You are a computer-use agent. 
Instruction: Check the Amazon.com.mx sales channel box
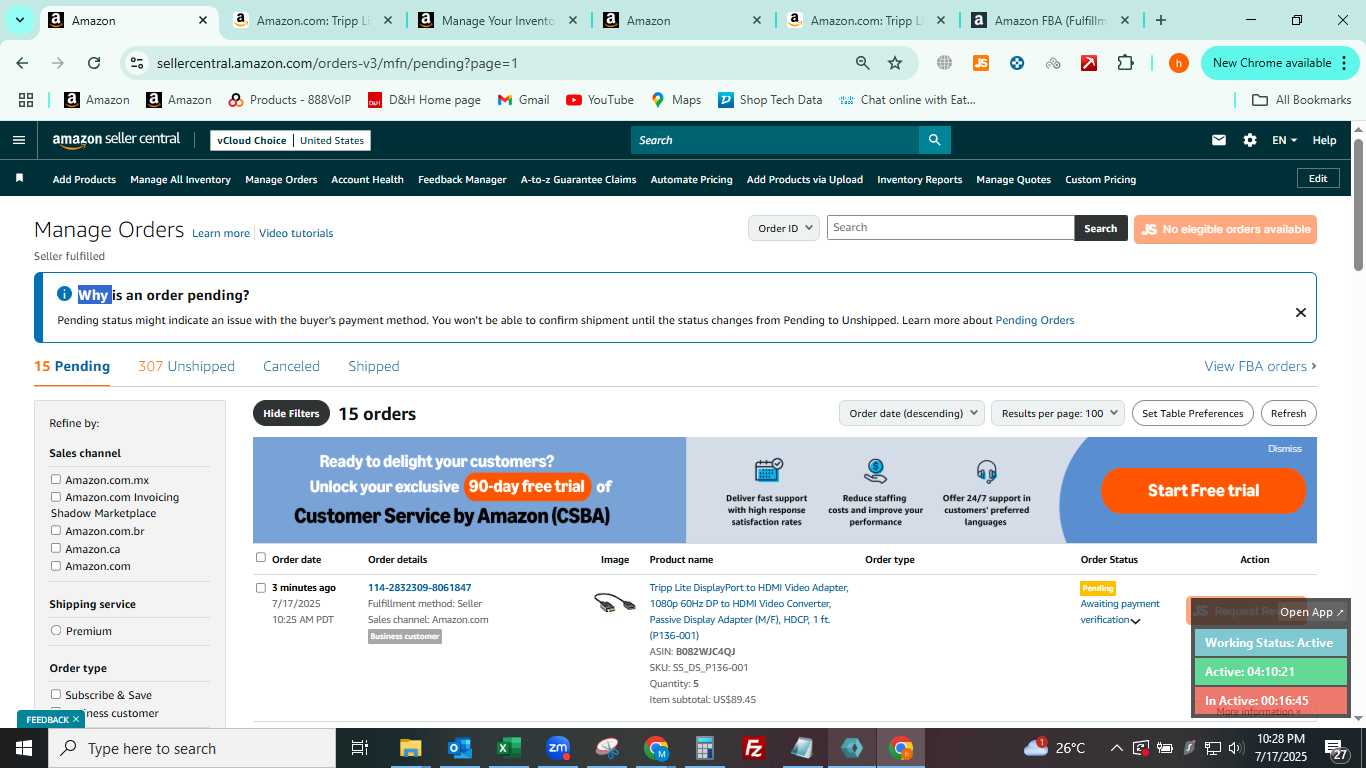click(x=56, y=479)
